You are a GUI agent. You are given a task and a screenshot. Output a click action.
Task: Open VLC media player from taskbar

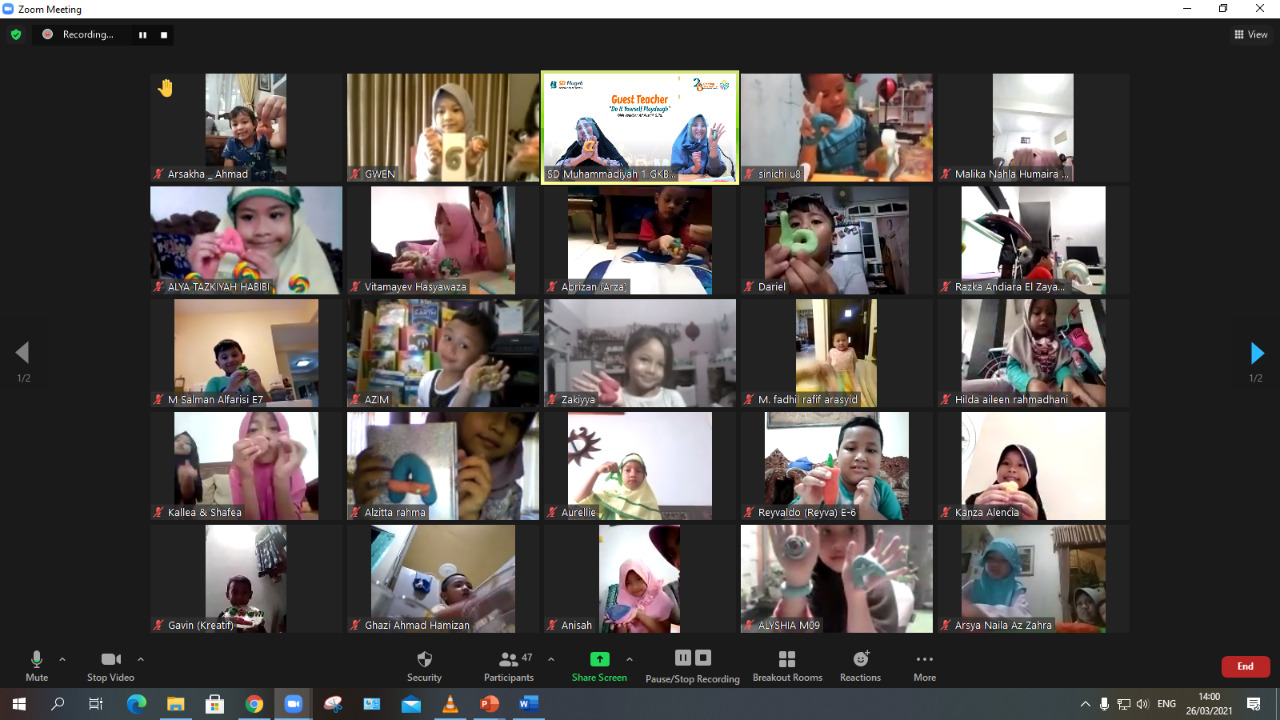point(450,704)
